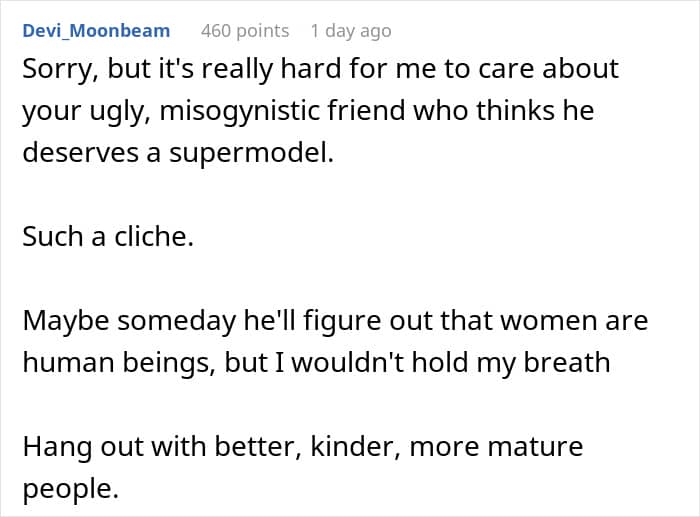Viewport: 700px width, 517px height.
Task: Click the "1 day ago" comment timestamp
Action: pos(350,31)
